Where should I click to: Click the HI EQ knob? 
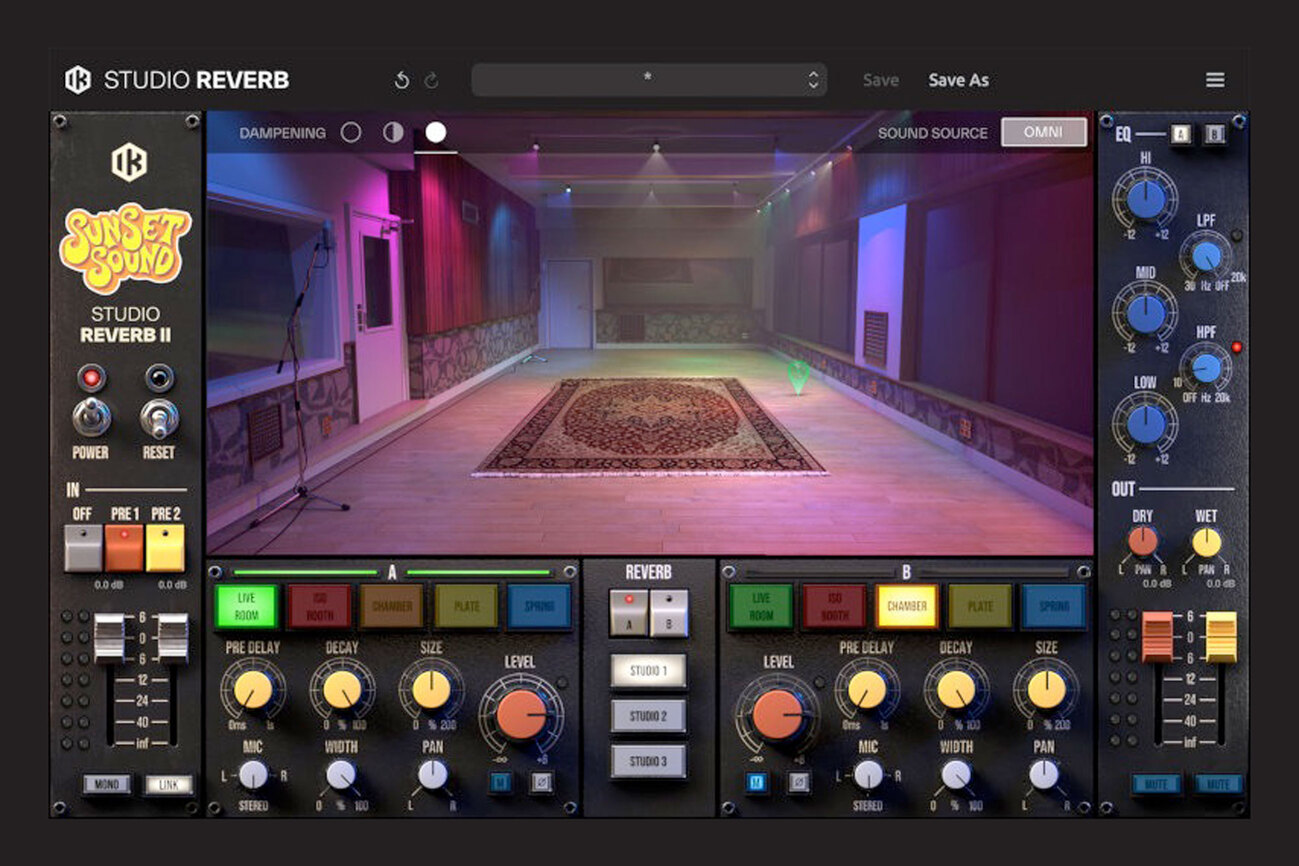[x=1146, y=199]
